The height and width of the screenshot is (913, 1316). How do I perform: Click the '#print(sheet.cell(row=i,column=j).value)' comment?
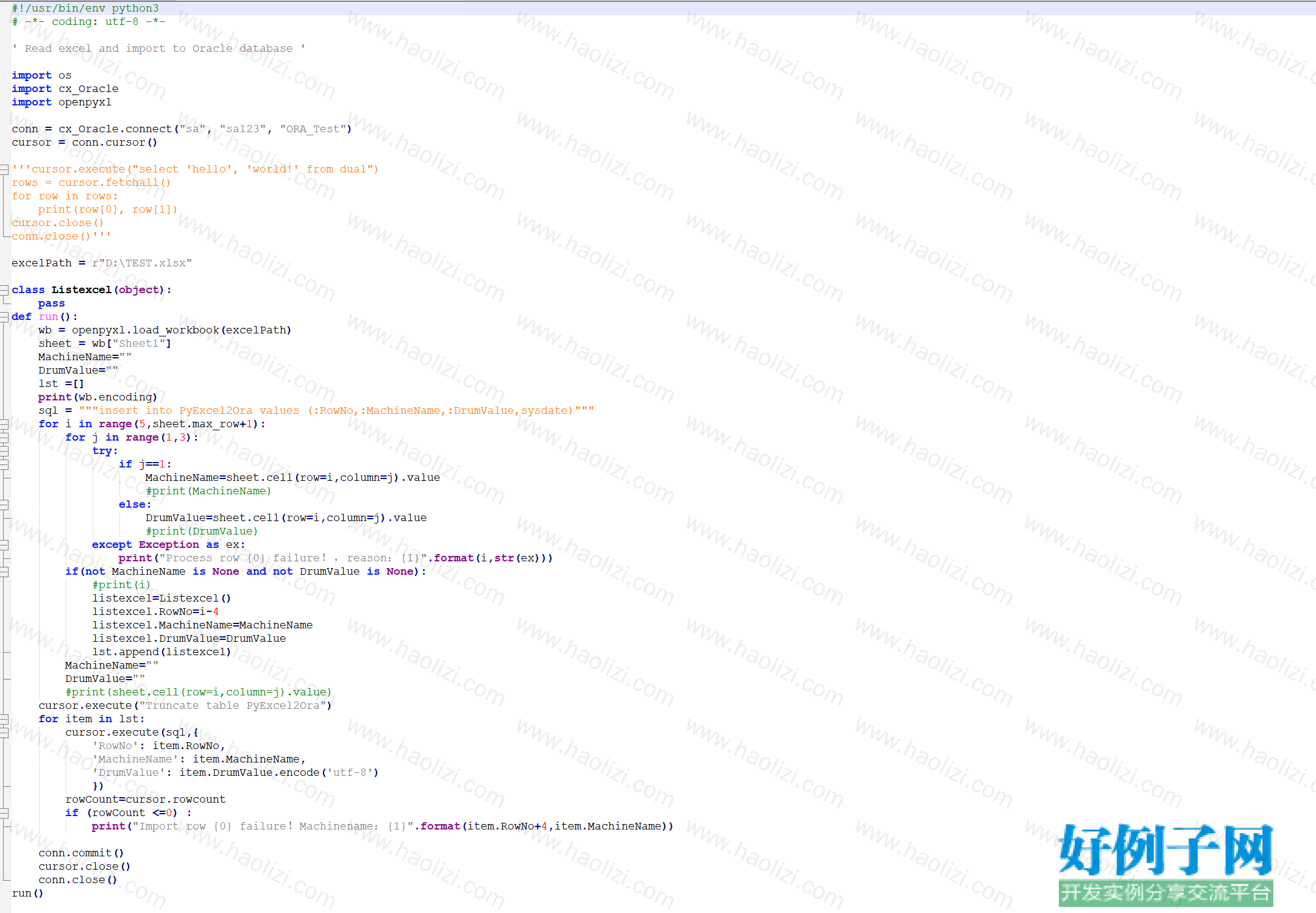pos(199,692)
